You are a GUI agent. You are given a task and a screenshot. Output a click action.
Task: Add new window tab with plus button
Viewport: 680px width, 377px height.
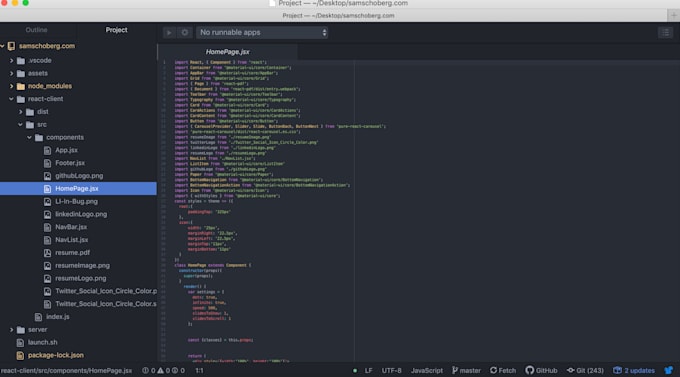673,16
